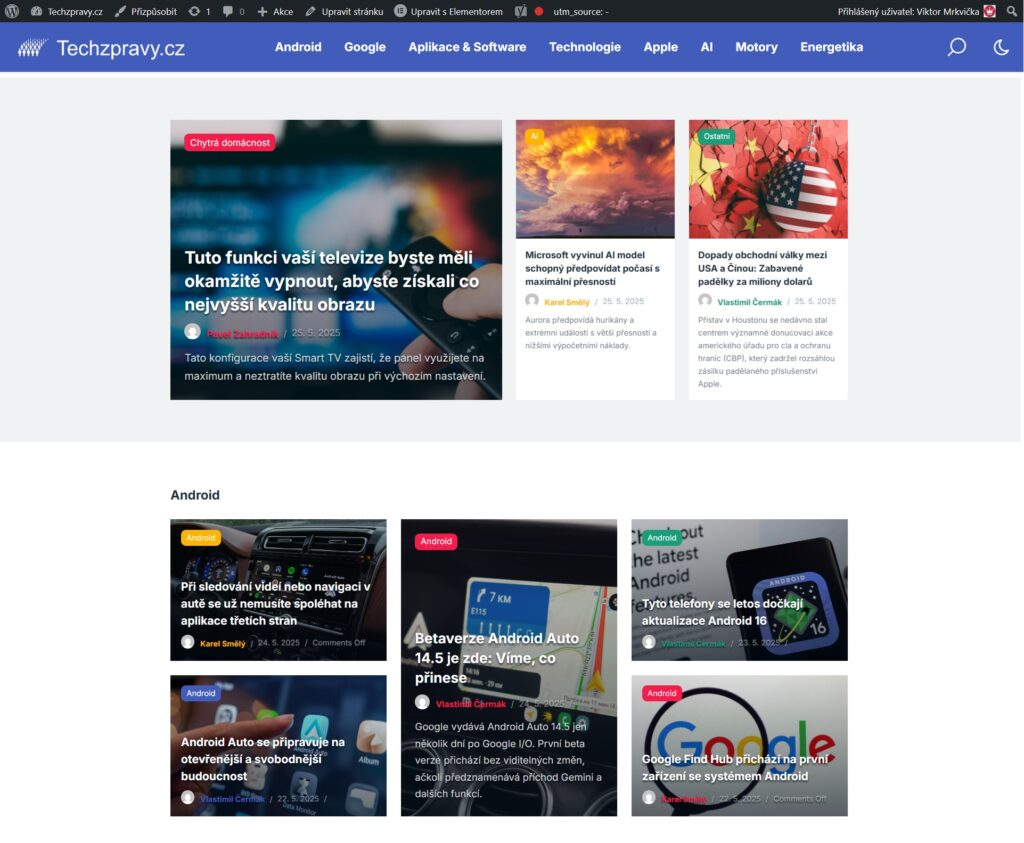Click author avatar in the Smart TV article
The width and height of the screenshot is (1024, 843).
coord(192,332)
